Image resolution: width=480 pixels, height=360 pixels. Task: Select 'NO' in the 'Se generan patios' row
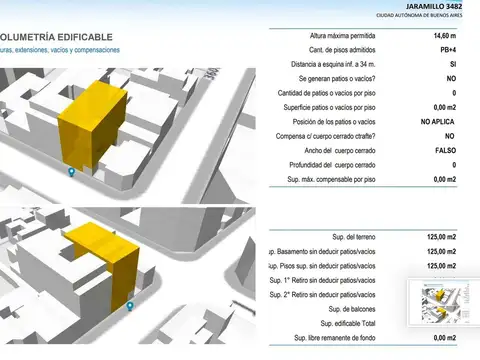point(451,79)
